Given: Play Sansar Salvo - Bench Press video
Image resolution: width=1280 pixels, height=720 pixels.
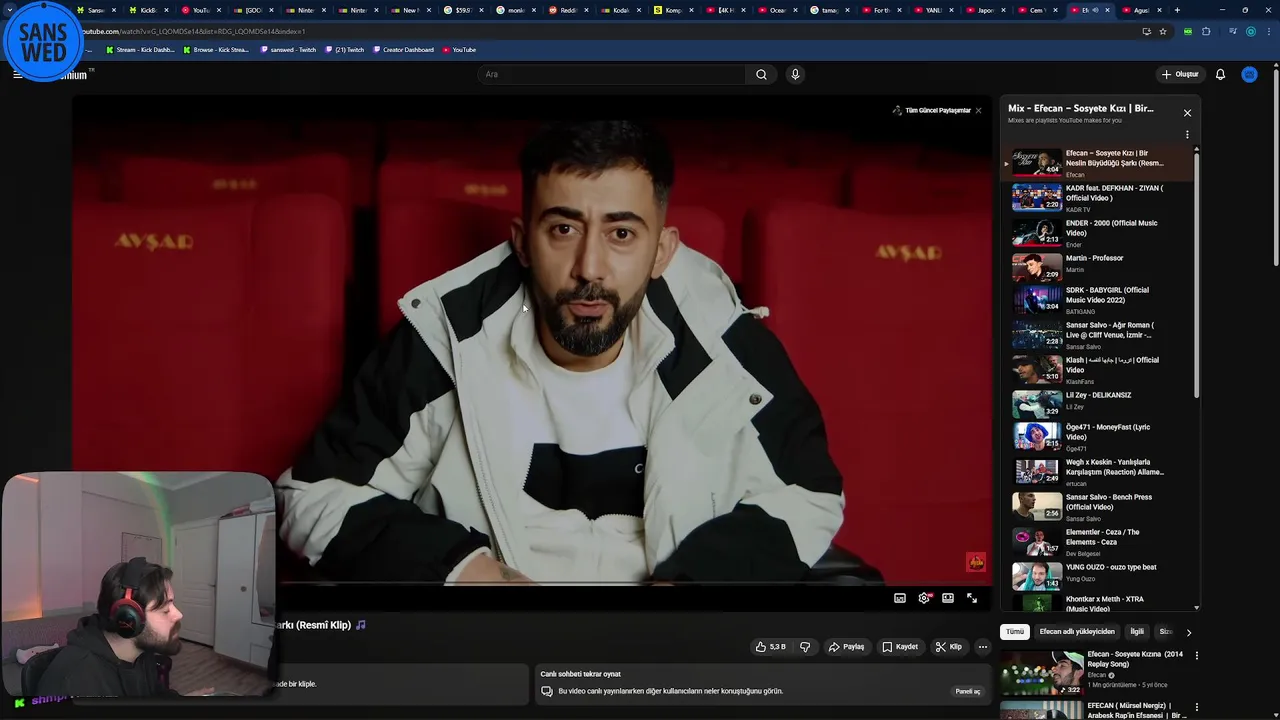Looking at the screenshot, I should coord(1097,507).
